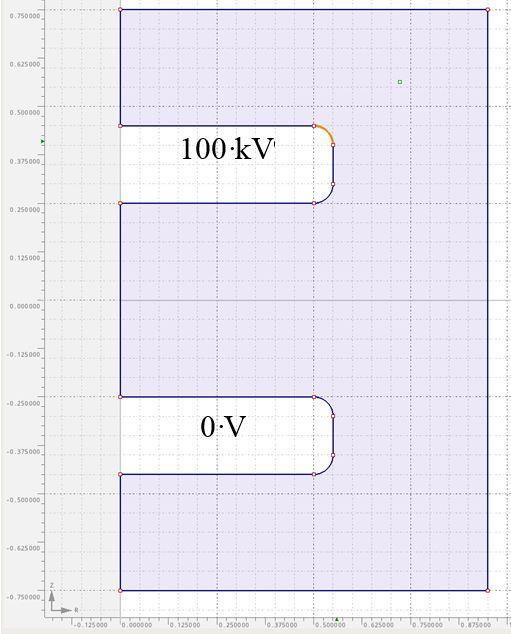Image resolution: width=511 pixels, height=634 pixels.
Task: Click vertical ruler label 0.375000
Action: point(25,161)
